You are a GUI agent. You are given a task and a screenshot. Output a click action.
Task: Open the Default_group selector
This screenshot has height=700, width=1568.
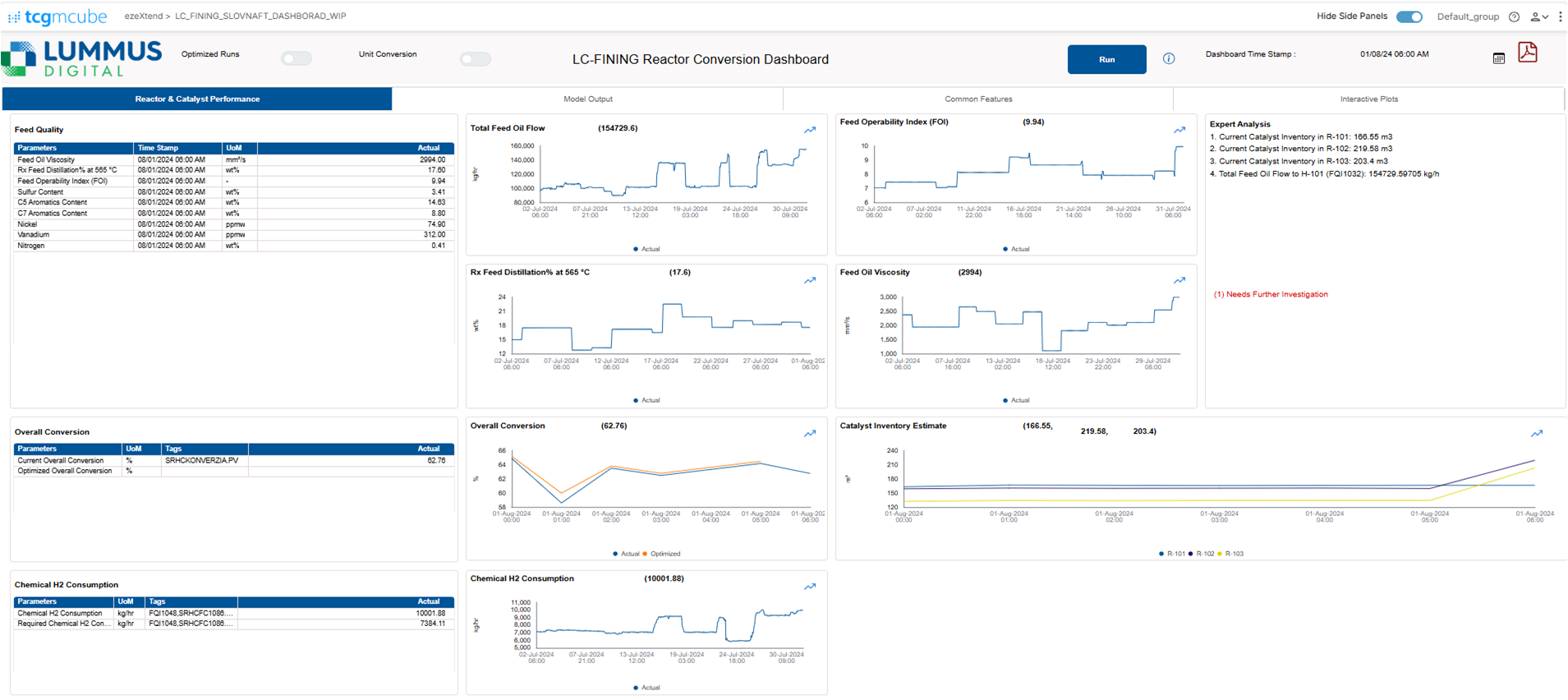coord(1467,16)
